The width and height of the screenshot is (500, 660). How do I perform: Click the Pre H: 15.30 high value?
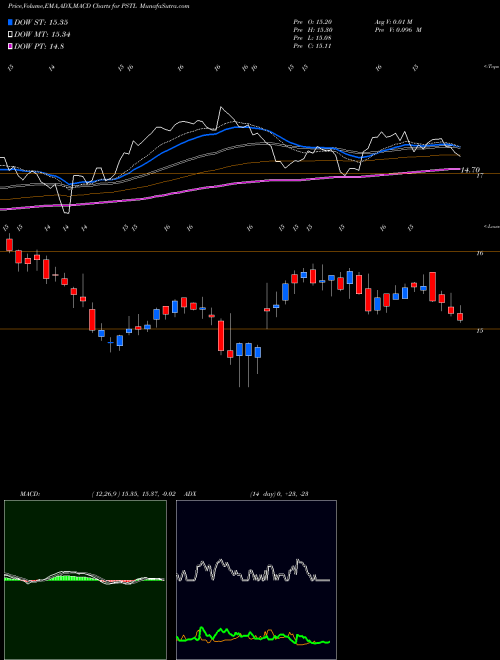click(x=313, y=30)
